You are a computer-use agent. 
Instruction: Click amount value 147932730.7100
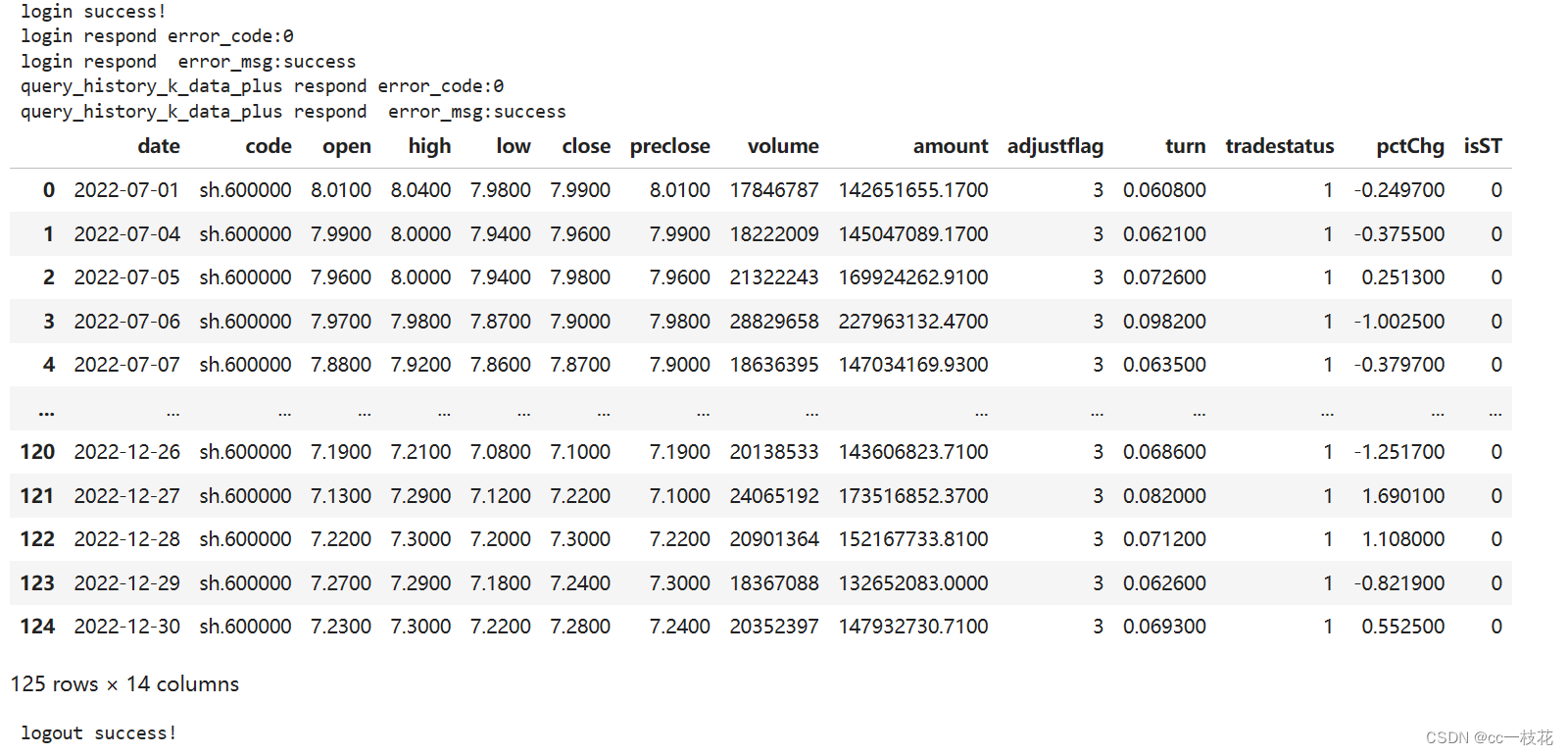913,627
